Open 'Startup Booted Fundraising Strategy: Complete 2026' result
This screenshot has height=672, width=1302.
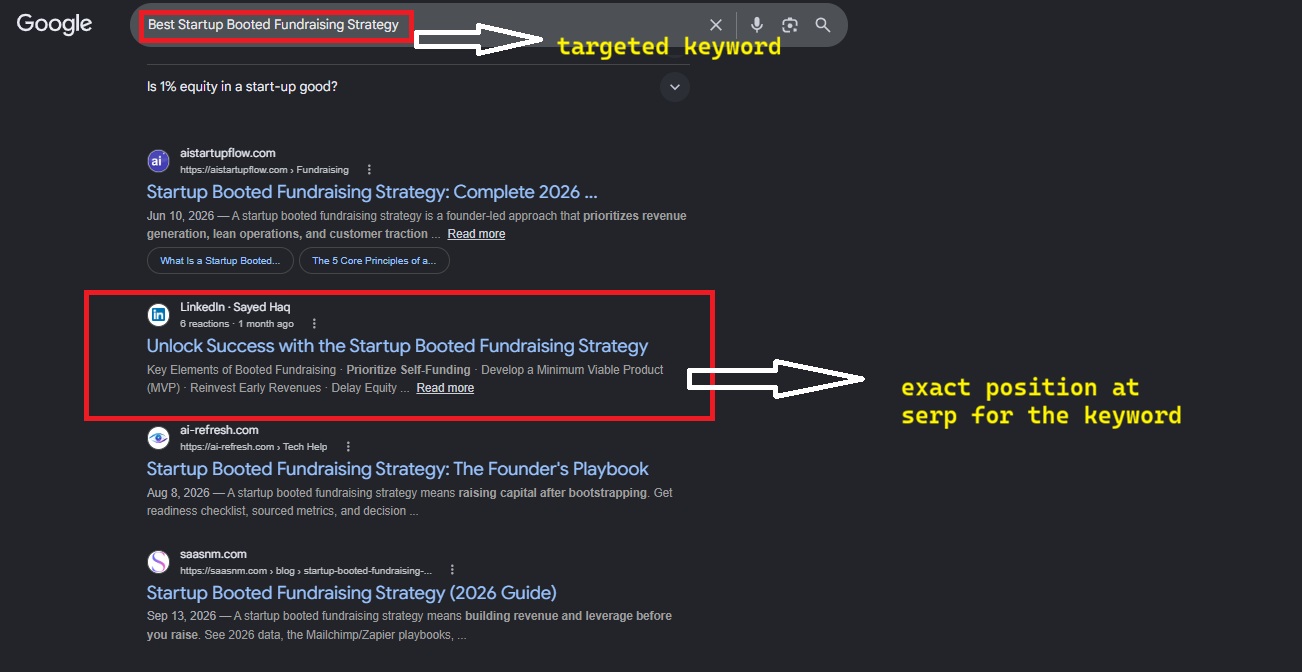click(372, 192)
